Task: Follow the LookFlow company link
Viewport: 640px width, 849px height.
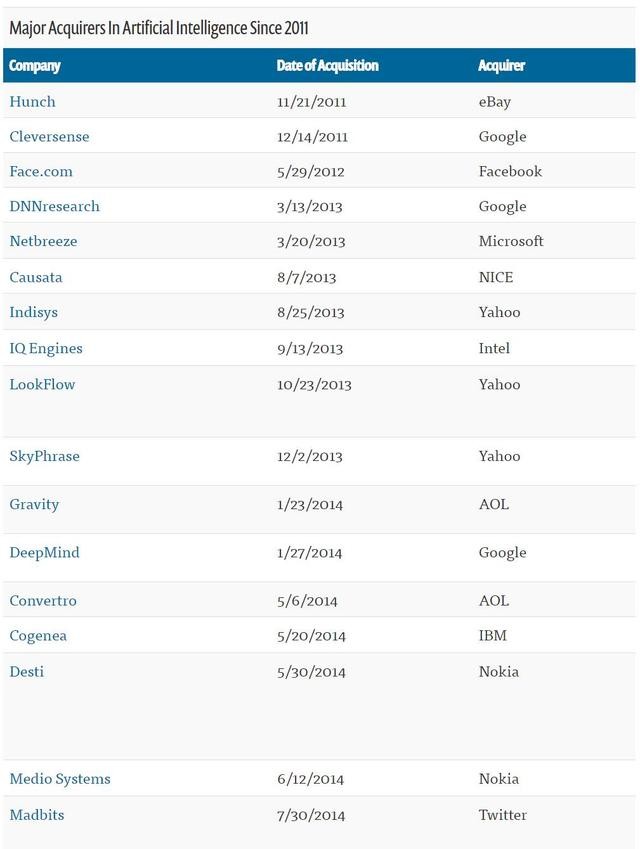Action: tap(42, 384)
